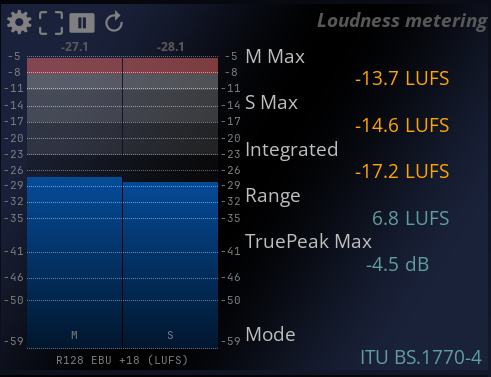Click the 6.8 LUFS Range value
This screenshot has width=491, height=377.
point(410,218)
